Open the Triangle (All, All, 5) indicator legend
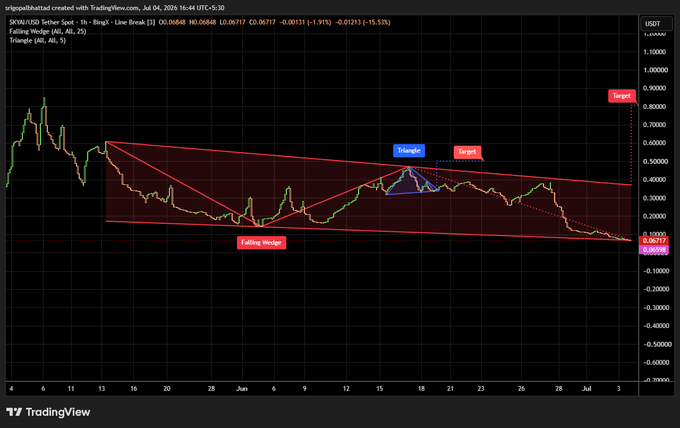Viewport: 680px width, 428px height. 38,40
